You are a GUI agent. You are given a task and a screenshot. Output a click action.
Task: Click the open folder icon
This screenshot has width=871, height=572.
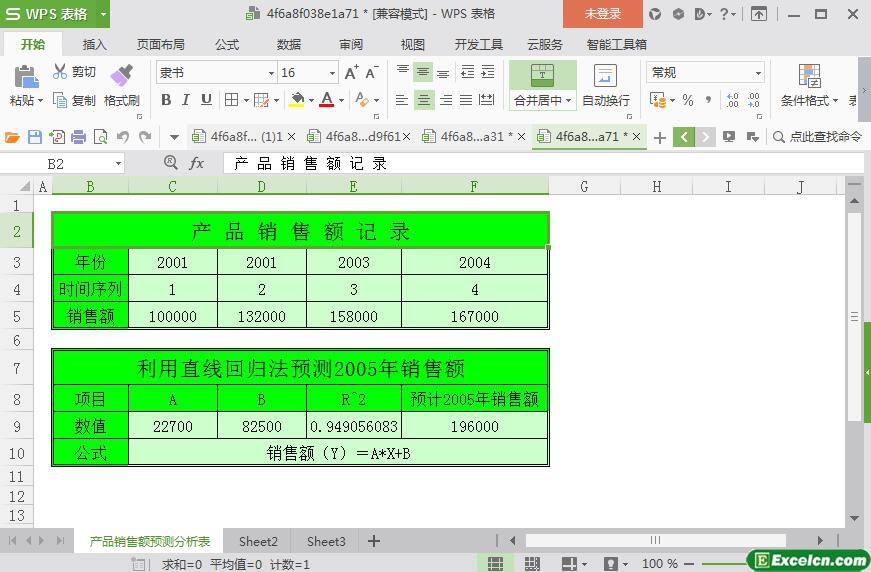[x=12, y=137]
